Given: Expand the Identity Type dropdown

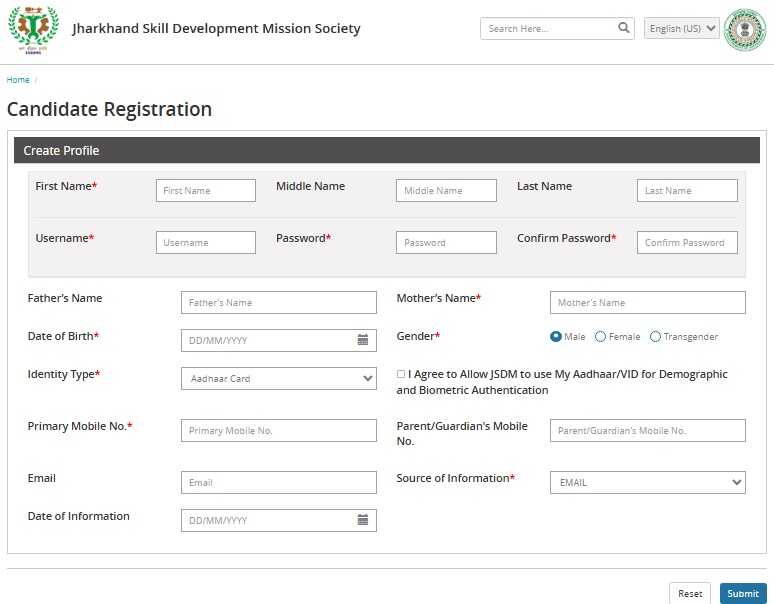Looking at the screenshot, I should click(x=278, y=378).
